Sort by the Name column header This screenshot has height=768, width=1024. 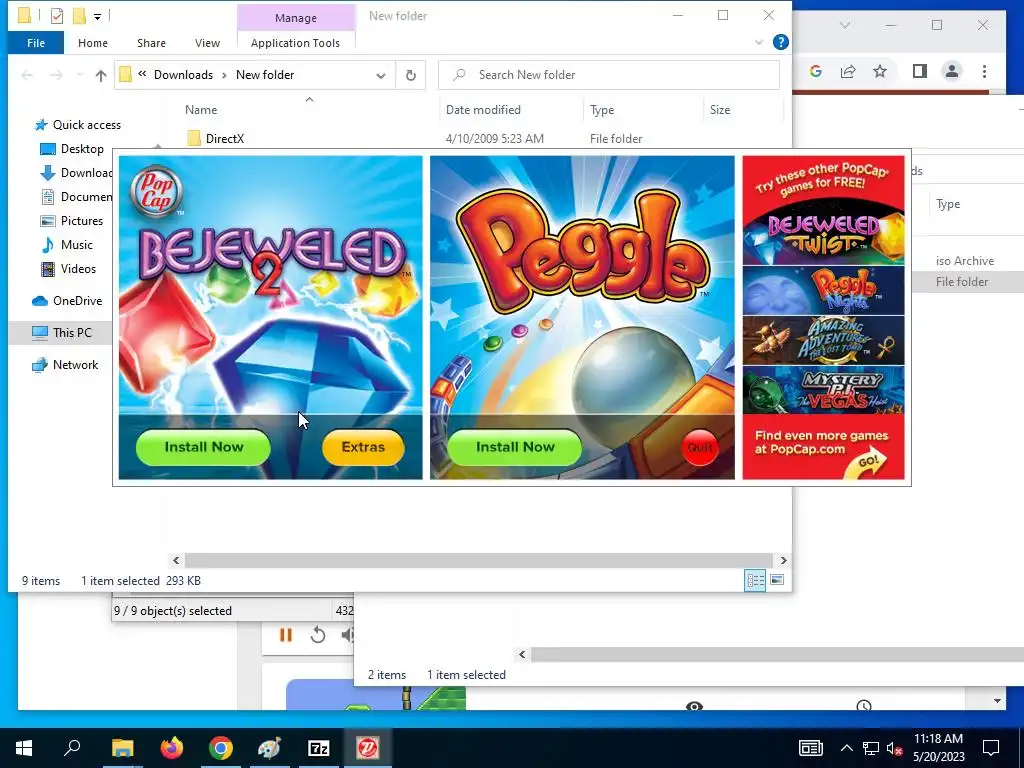coord(200,110)
